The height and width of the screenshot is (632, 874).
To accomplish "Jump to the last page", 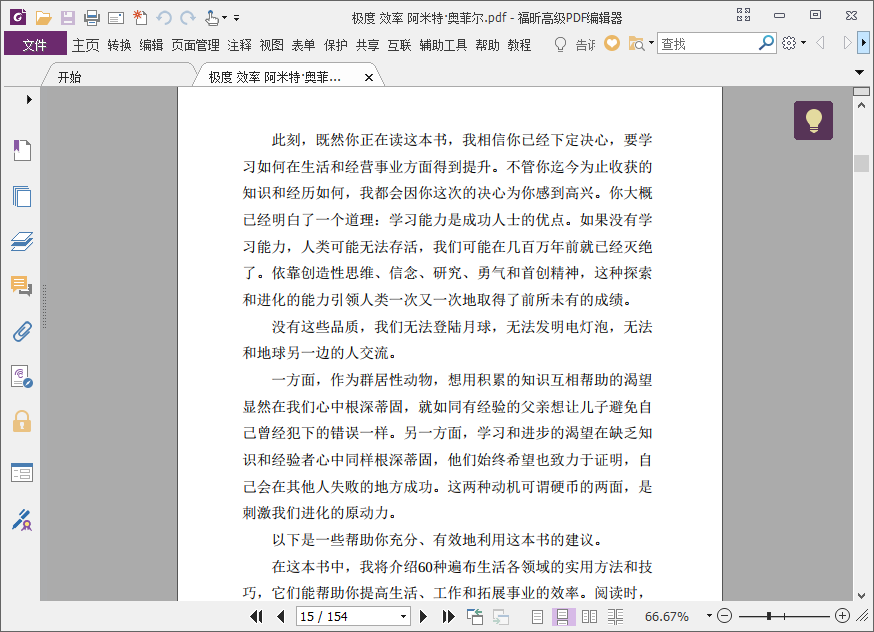I will (448, 616).
